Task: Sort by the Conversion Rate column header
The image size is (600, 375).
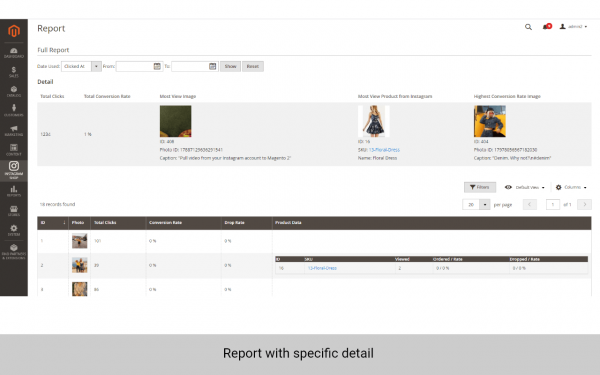Action: pyautogui.click(x=184, y=223)
